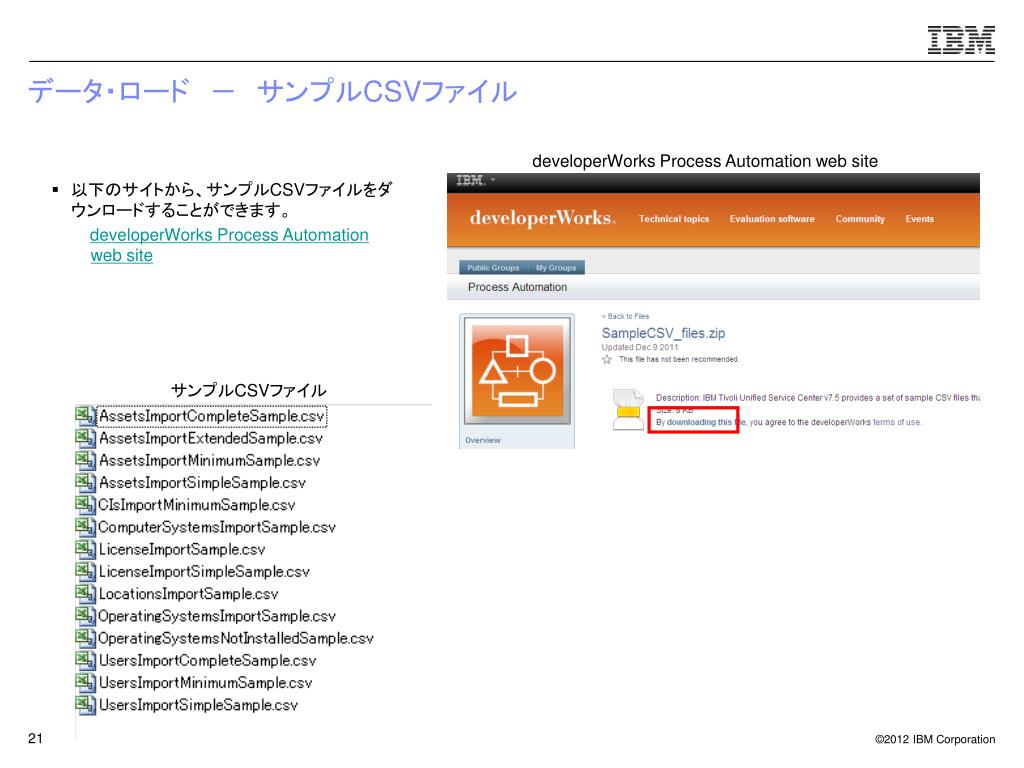The height and width of the screenshot is (768, 1024).
Task: Click the recommend star icon
Action: pyautogui.click(x=607, y=359)
